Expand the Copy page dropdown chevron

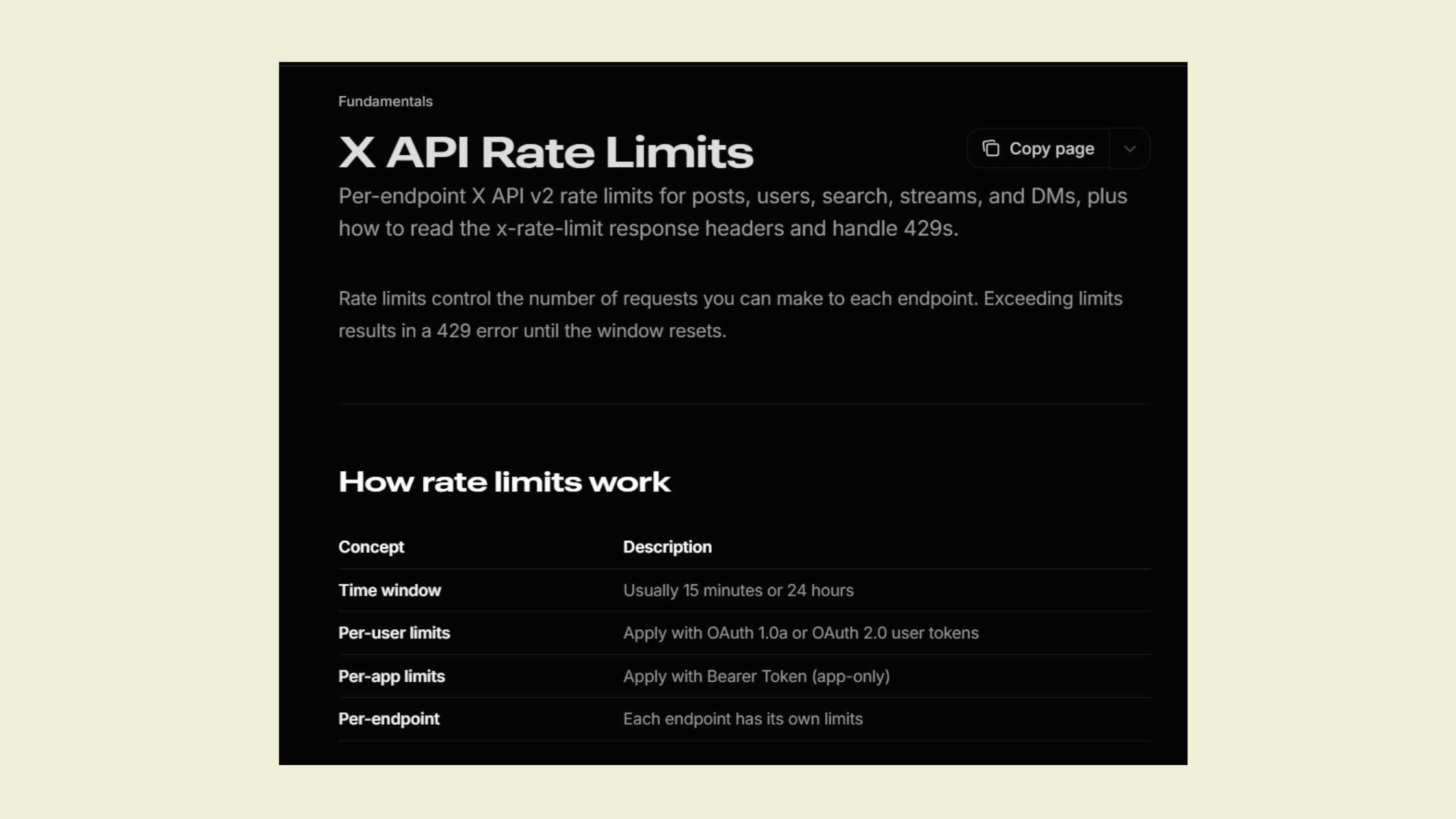(1130, 149)
